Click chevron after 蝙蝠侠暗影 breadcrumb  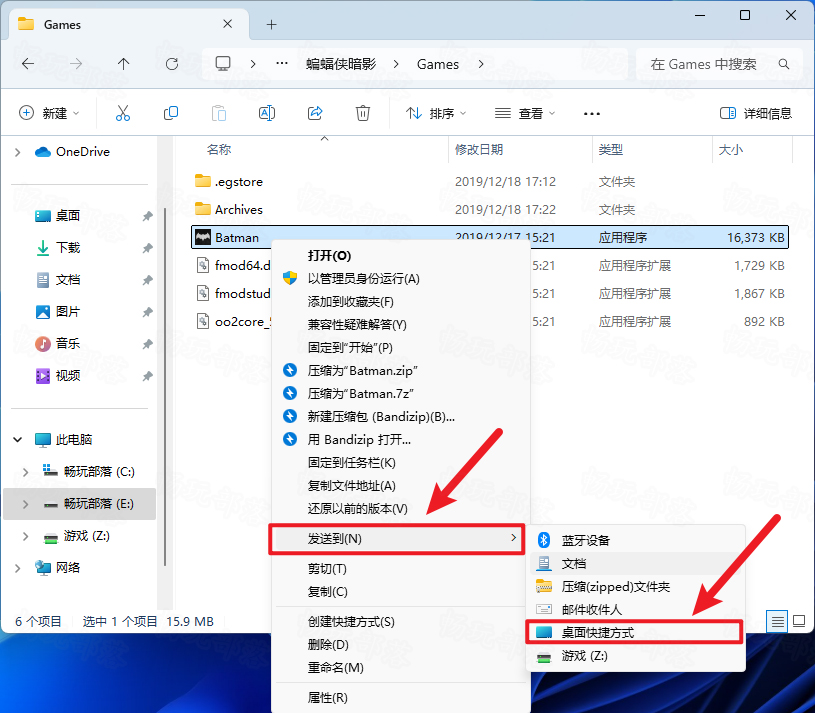click(x=396, y=64)
